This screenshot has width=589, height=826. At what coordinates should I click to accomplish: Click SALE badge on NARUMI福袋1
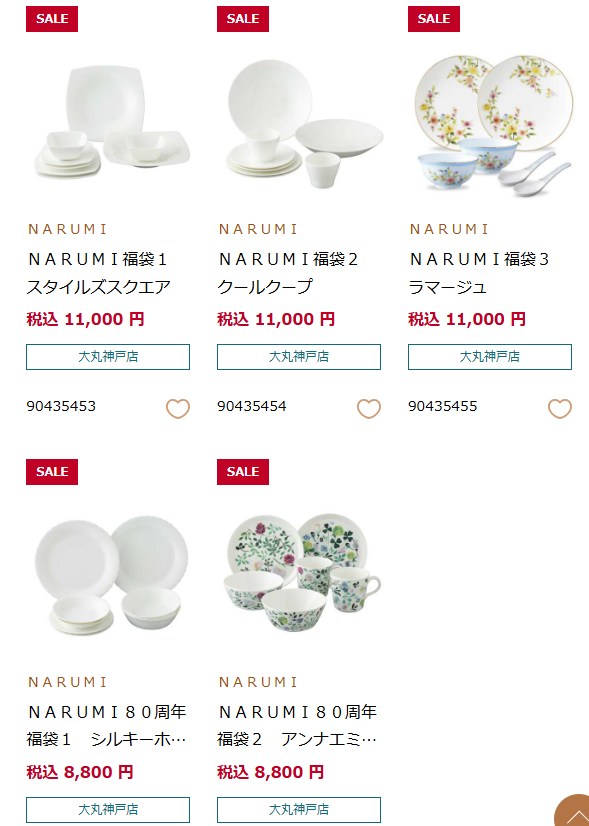coord(52,19)
